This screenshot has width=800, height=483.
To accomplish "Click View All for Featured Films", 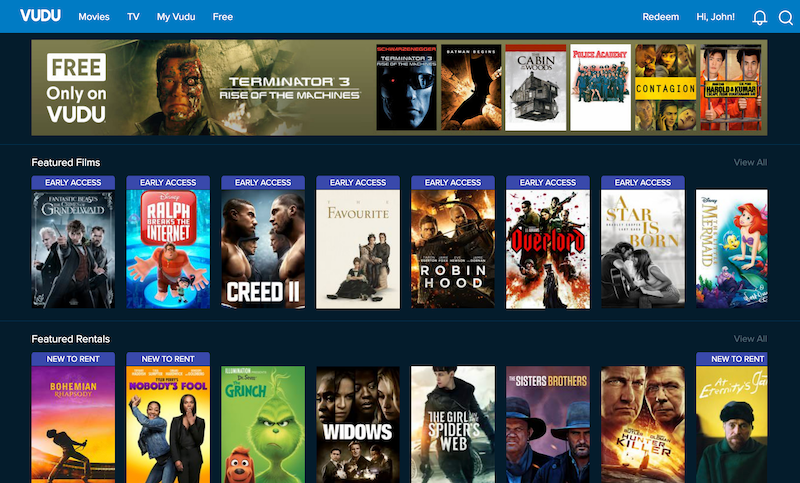I will pos(750,162).
